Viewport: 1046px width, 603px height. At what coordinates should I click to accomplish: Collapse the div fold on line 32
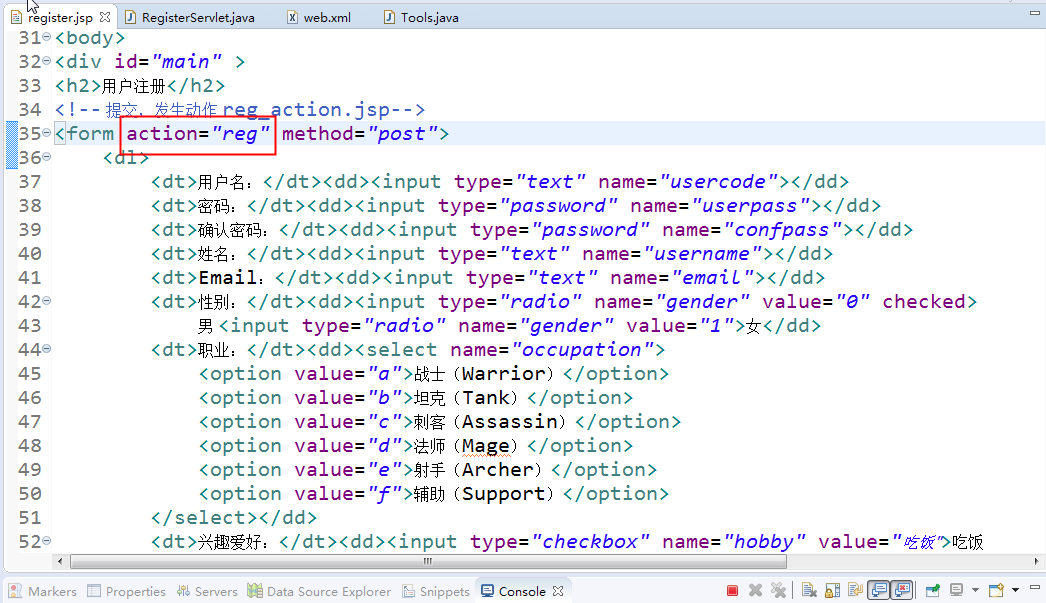pos(47,61)
